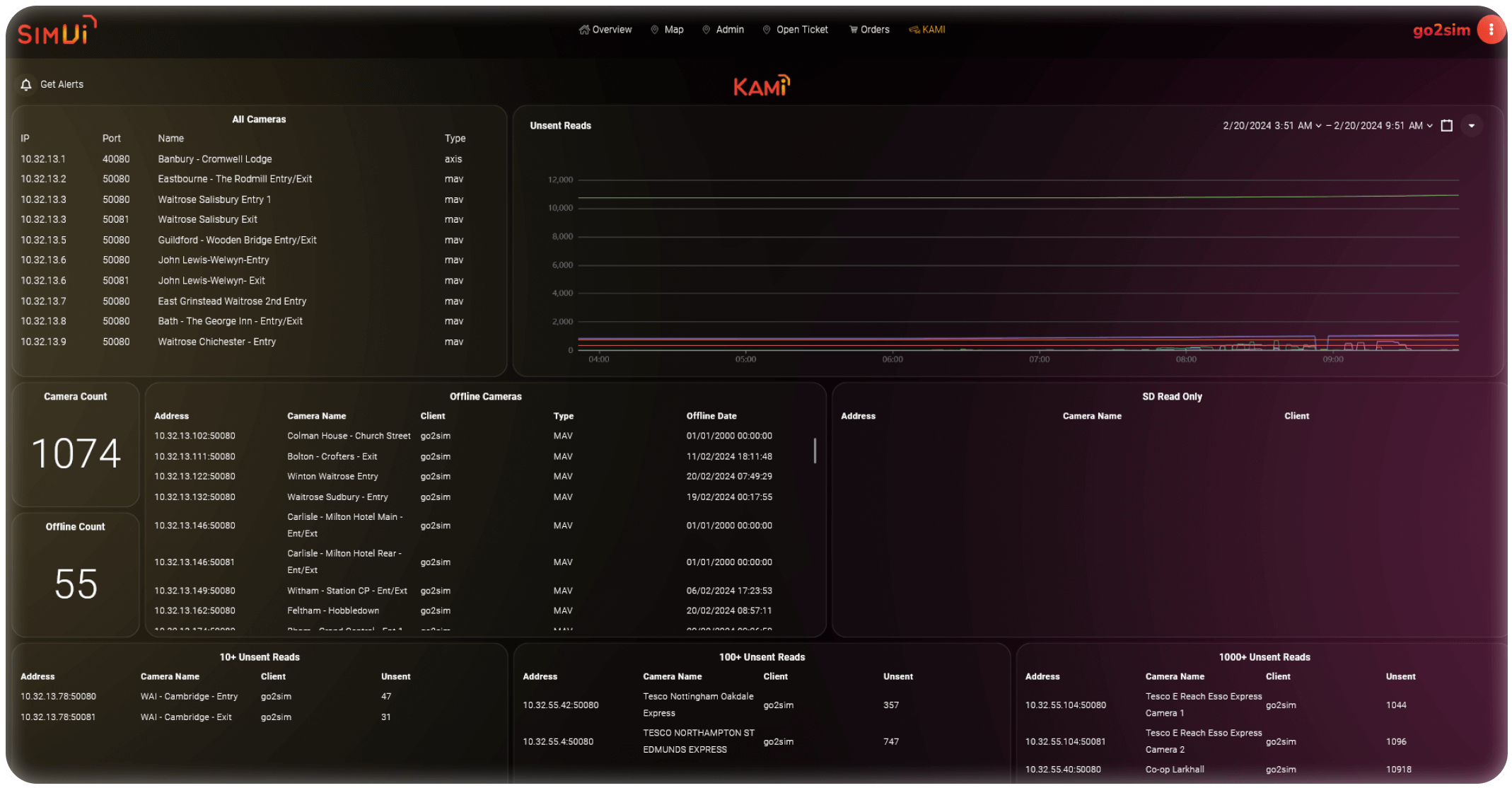The width and height of the screenshot is (1512, 788).
Task: Click the Overview home icon
Action: 584,30
